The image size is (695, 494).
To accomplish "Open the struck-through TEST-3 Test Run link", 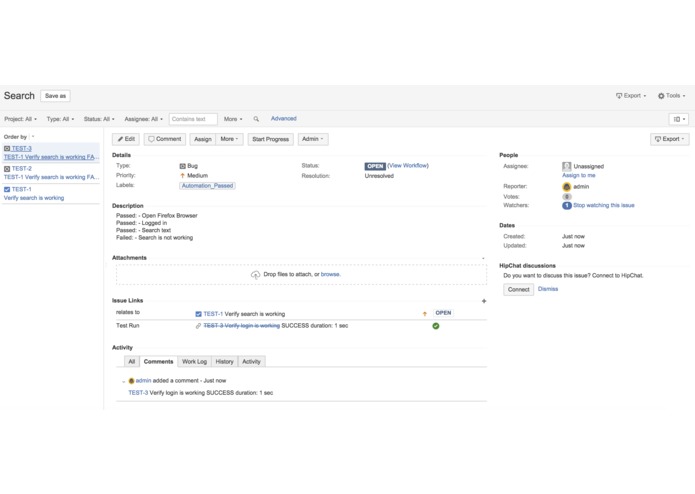I will [242, 326].
